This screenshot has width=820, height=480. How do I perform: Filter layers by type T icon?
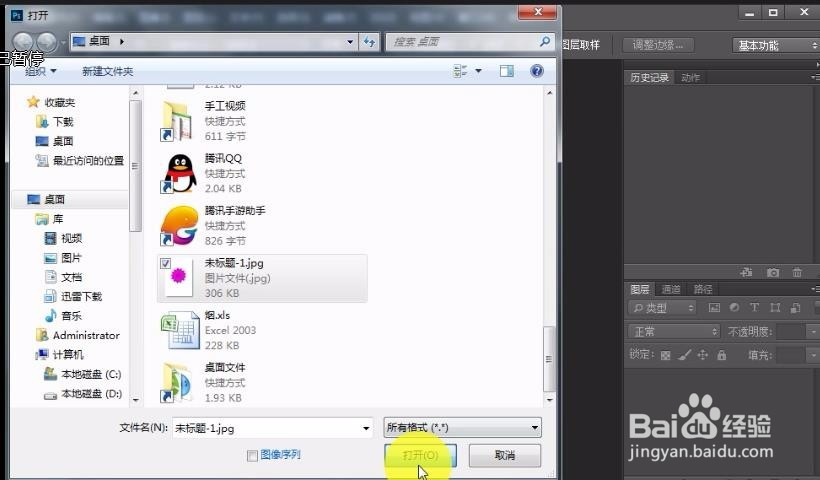click(x=754, y=307)
